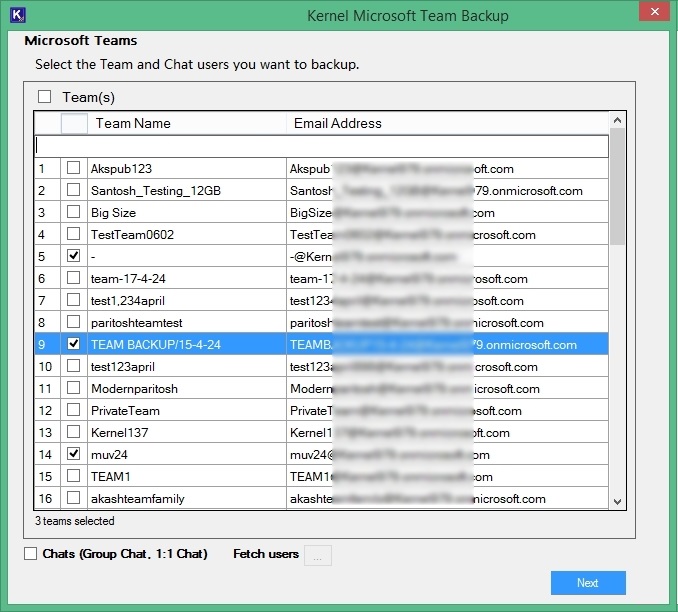Click the Fetch users browse button
This screenshot has height=612, width=678.
(318, 555)
